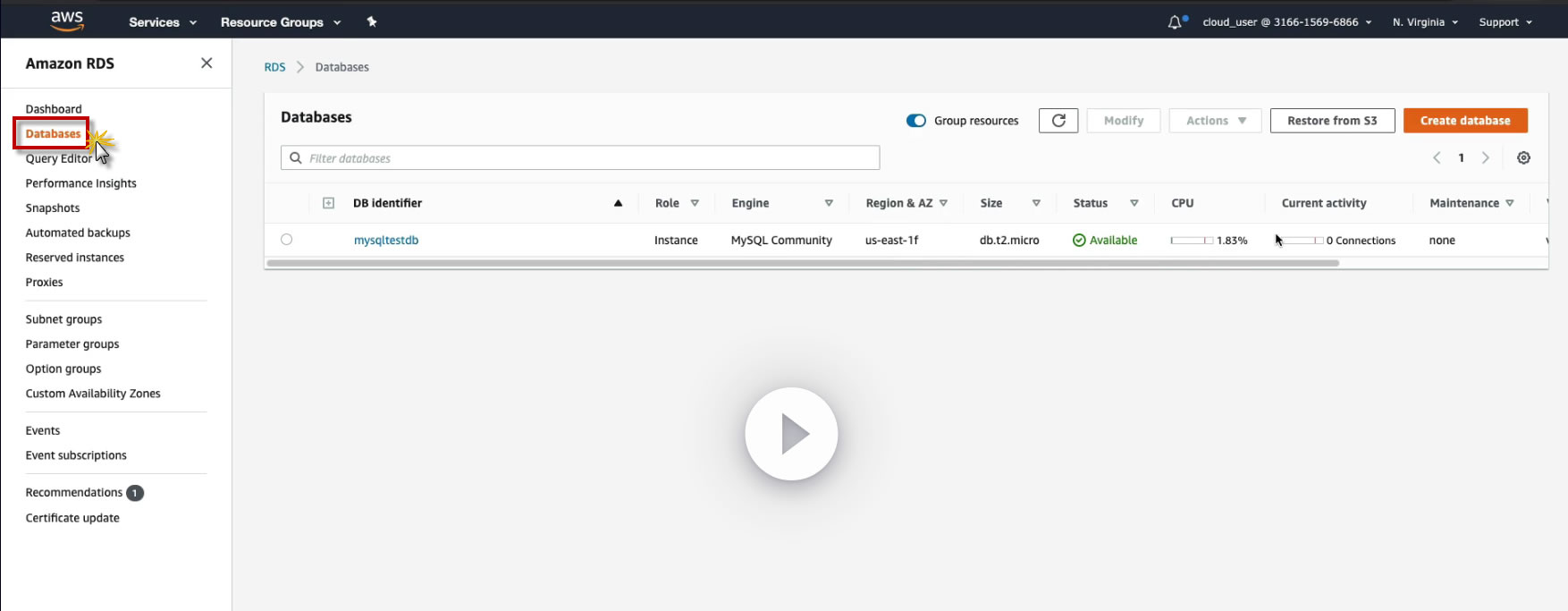
Task: Click the 1.83% CPU value
Action: [x=1232, y=241]
